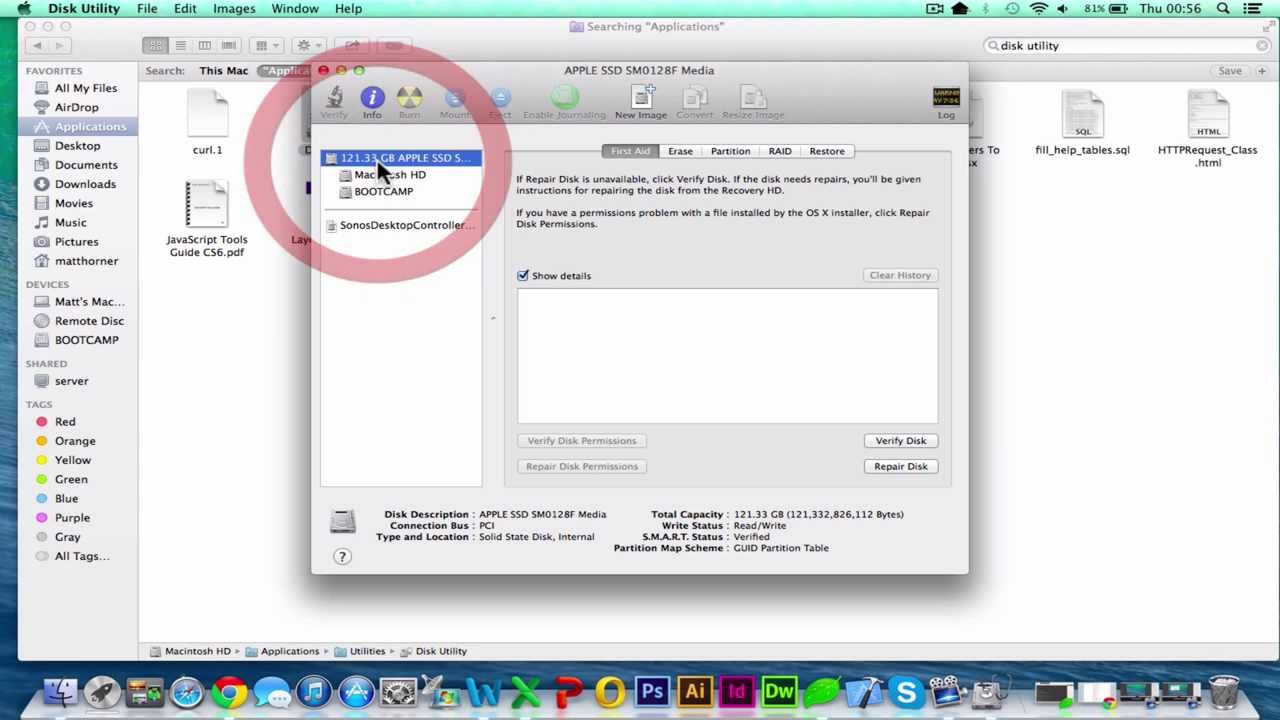Open the Window menu
The width and height of the screenshot is (1280, 720).
coord(295,8)
